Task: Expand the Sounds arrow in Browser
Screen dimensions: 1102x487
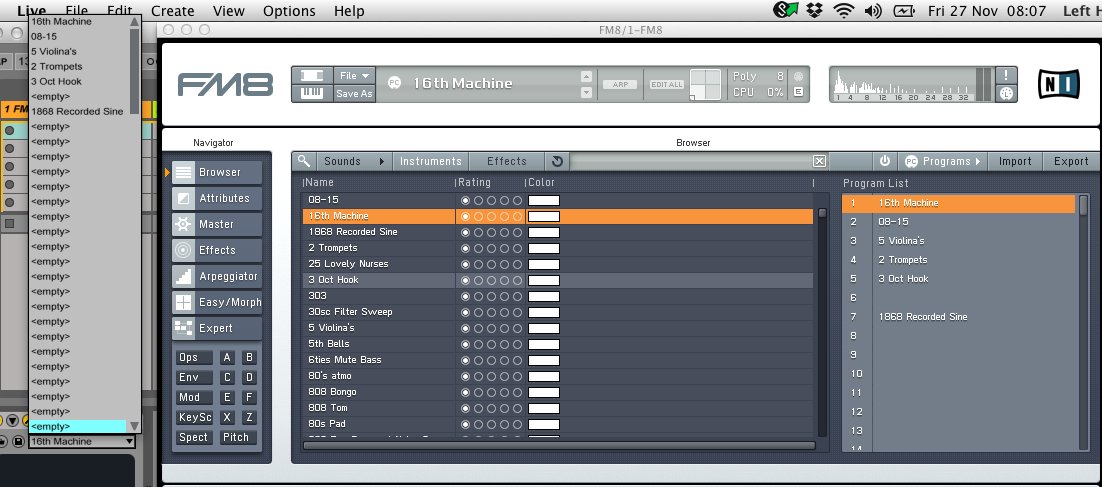Action: coord(381,161)
